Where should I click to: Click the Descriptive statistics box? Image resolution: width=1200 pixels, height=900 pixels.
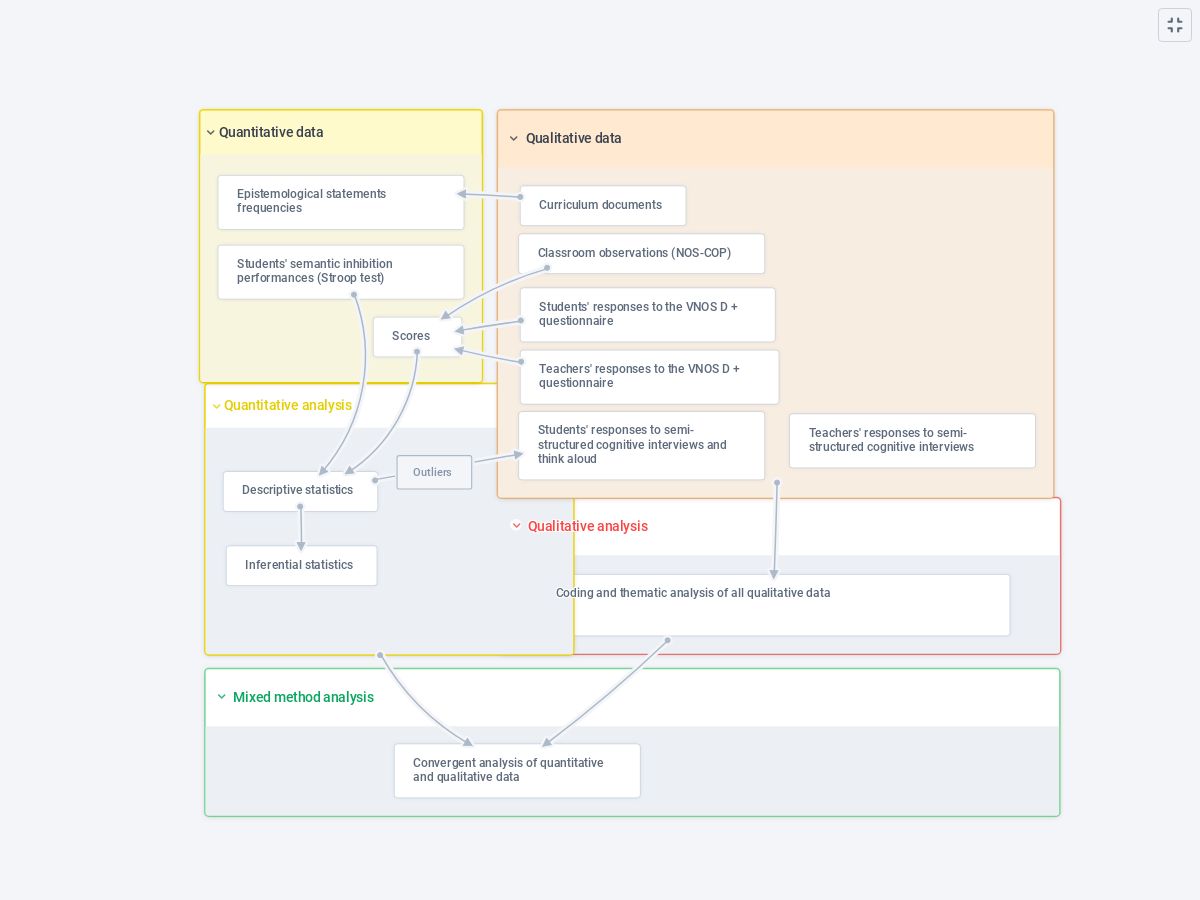(298, 490)
